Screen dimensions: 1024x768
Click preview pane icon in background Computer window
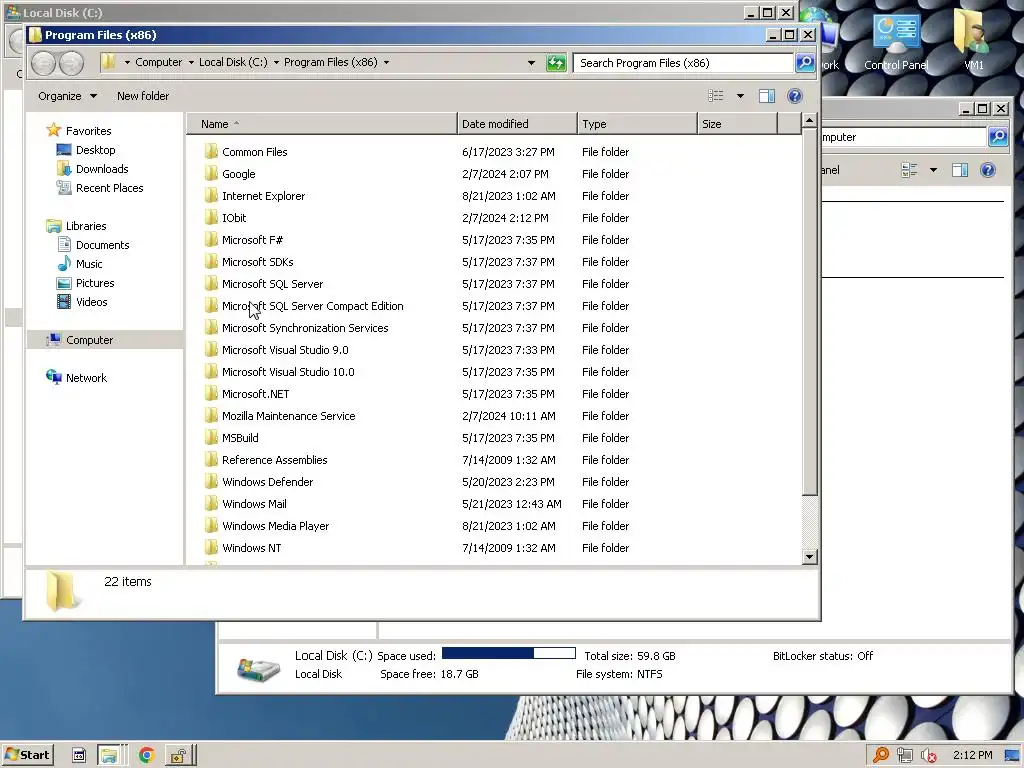(x=959, y=170)
